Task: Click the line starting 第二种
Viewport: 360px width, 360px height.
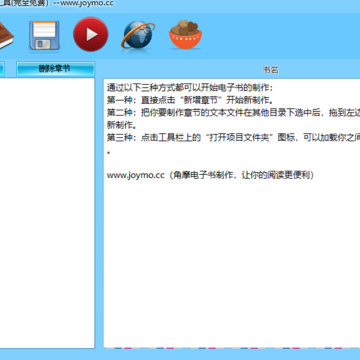Action: point(233,113)
